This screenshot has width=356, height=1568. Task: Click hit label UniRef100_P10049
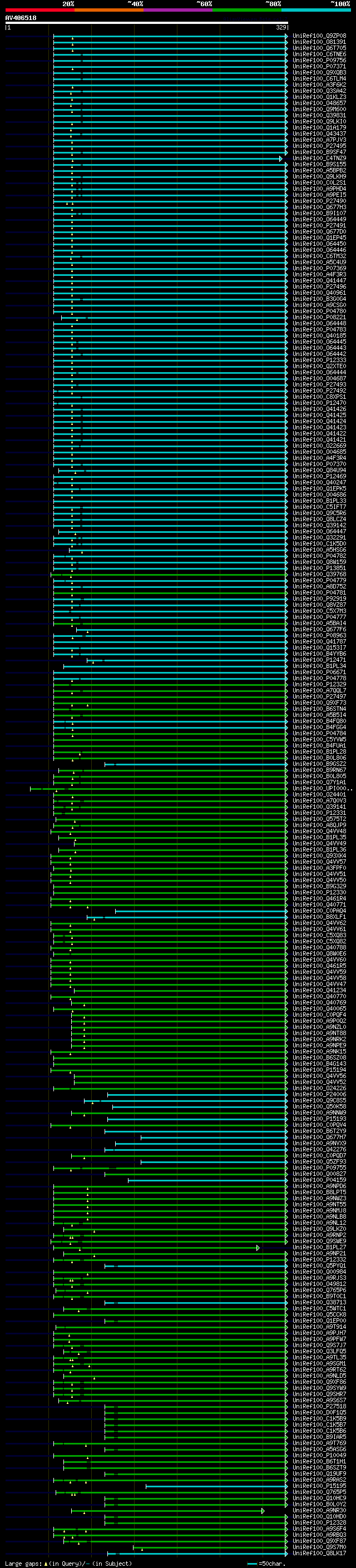coord(319,1456)
